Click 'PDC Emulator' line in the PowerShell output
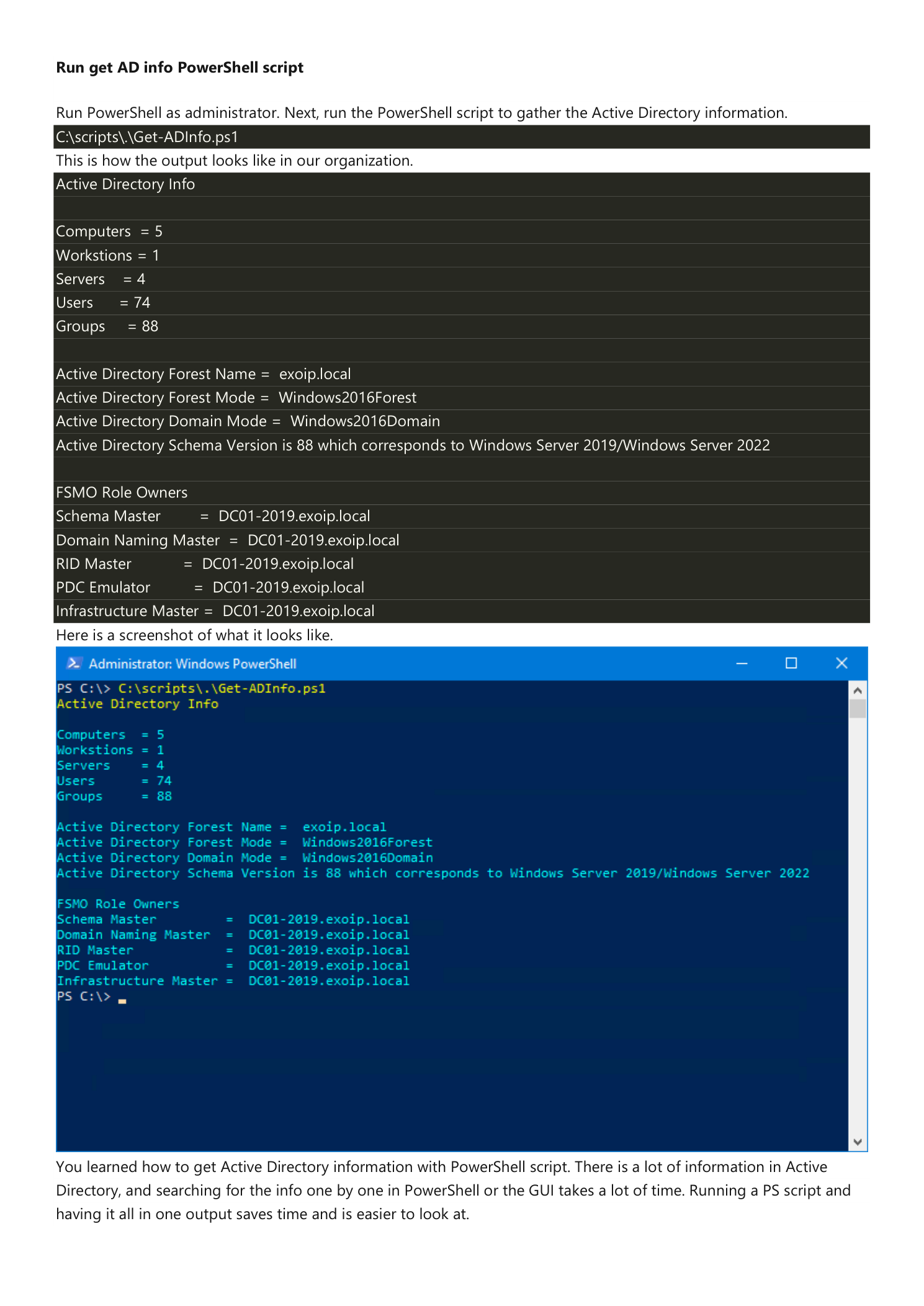This screenshot has width=924, height=1306. (233, 966)
